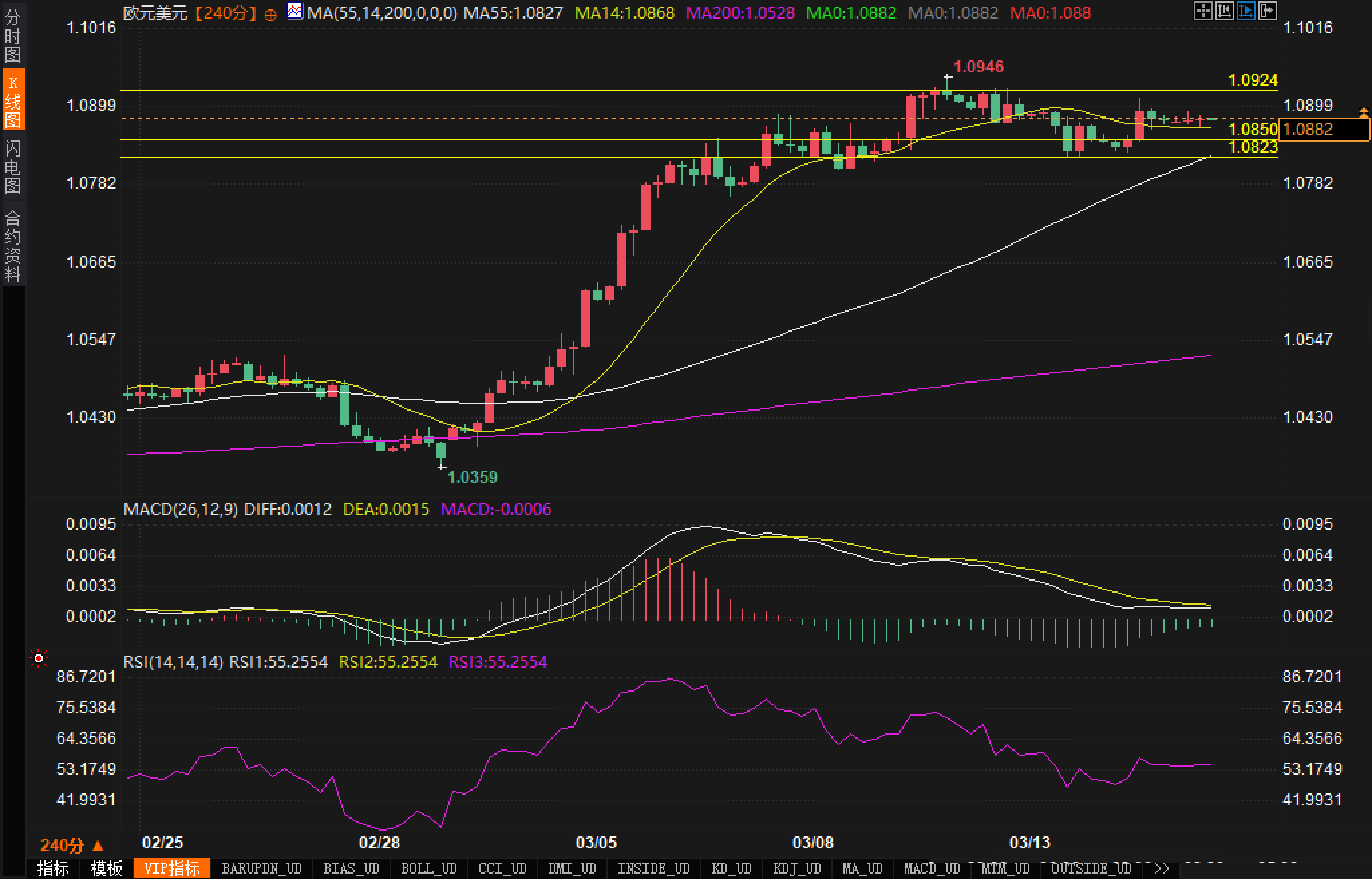This screenshot has height=879, width=1372.
Task: Select the VIP指标 bottom tab
Action: click(x=172, y=868)
